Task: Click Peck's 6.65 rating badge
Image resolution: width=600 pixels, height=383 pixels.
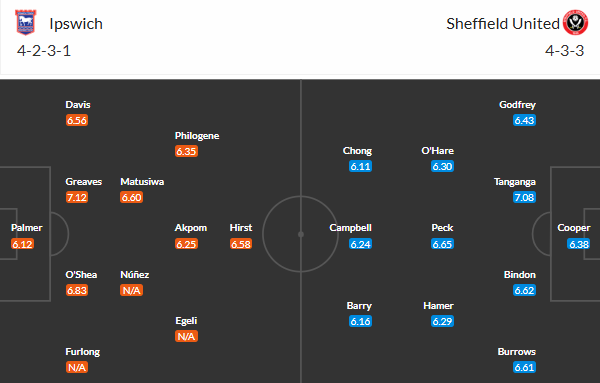Action: (x=442, y=244)
